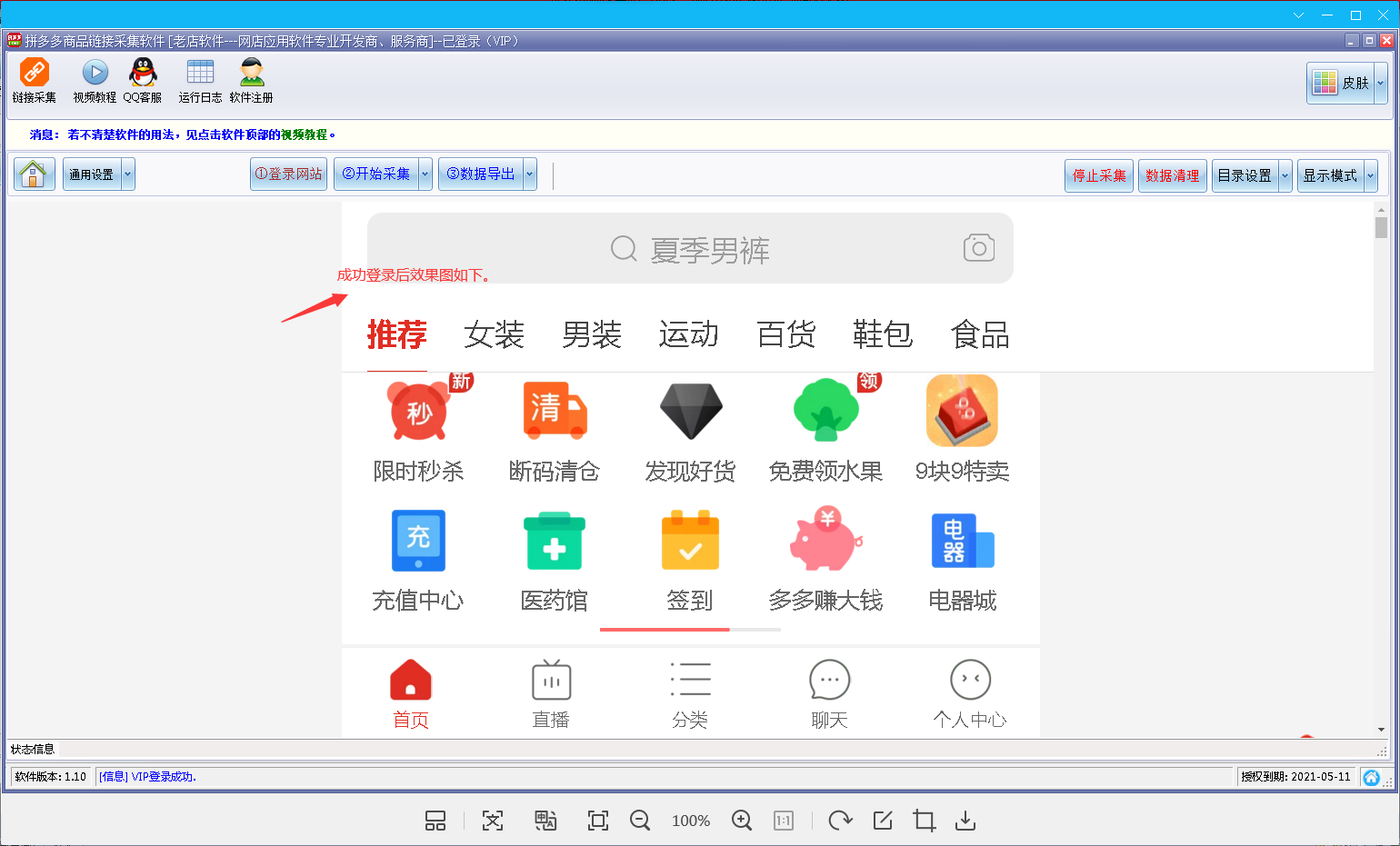1400x846 pixels.
Task: Click the blue home icon in status bar
Action: [x=1372, y=777]
